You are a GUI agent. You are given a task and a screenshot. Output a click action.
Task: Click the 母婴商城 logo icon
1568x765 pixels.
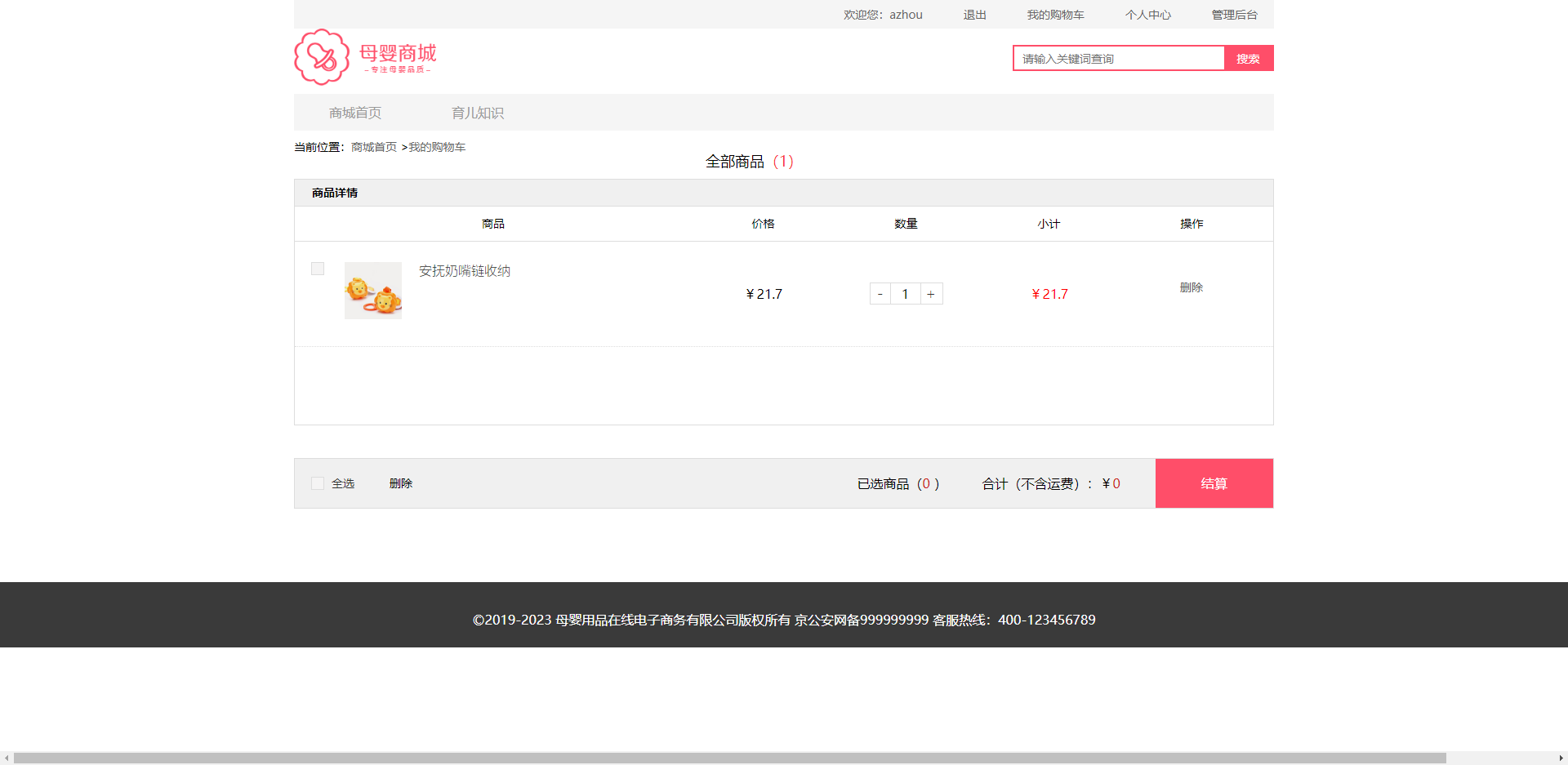point(322,57)
